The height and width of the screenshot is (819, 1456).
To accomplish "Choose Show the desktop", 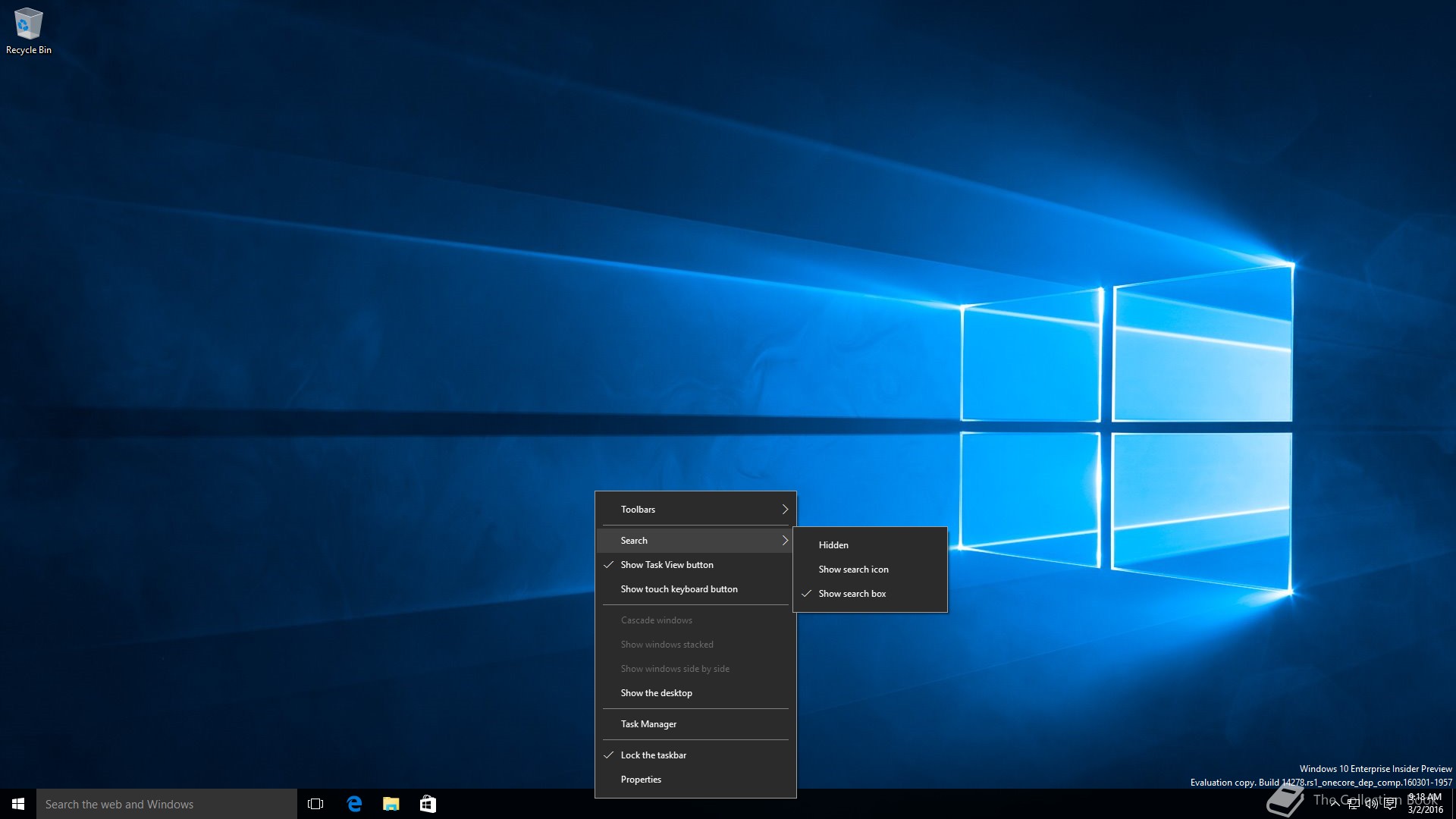I will [x=695, y=693].
